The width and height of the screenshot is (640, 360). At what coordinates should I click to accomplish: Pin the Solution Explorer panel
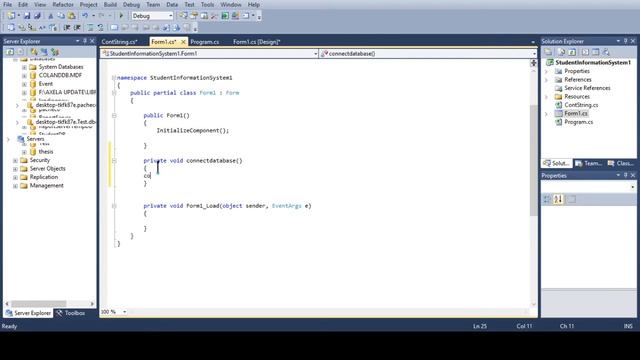tap(625, 41)
